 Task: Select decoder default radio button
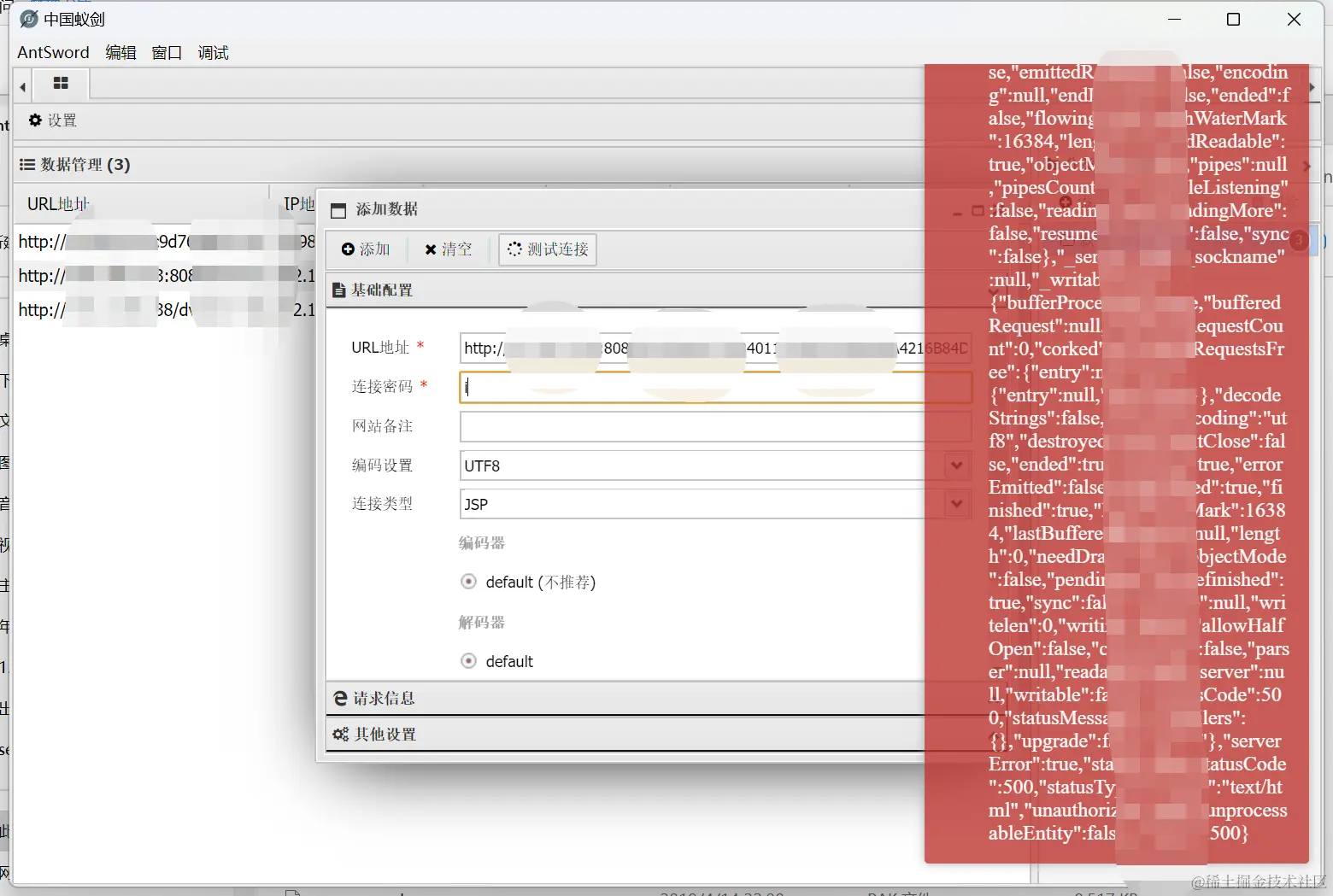468,661
